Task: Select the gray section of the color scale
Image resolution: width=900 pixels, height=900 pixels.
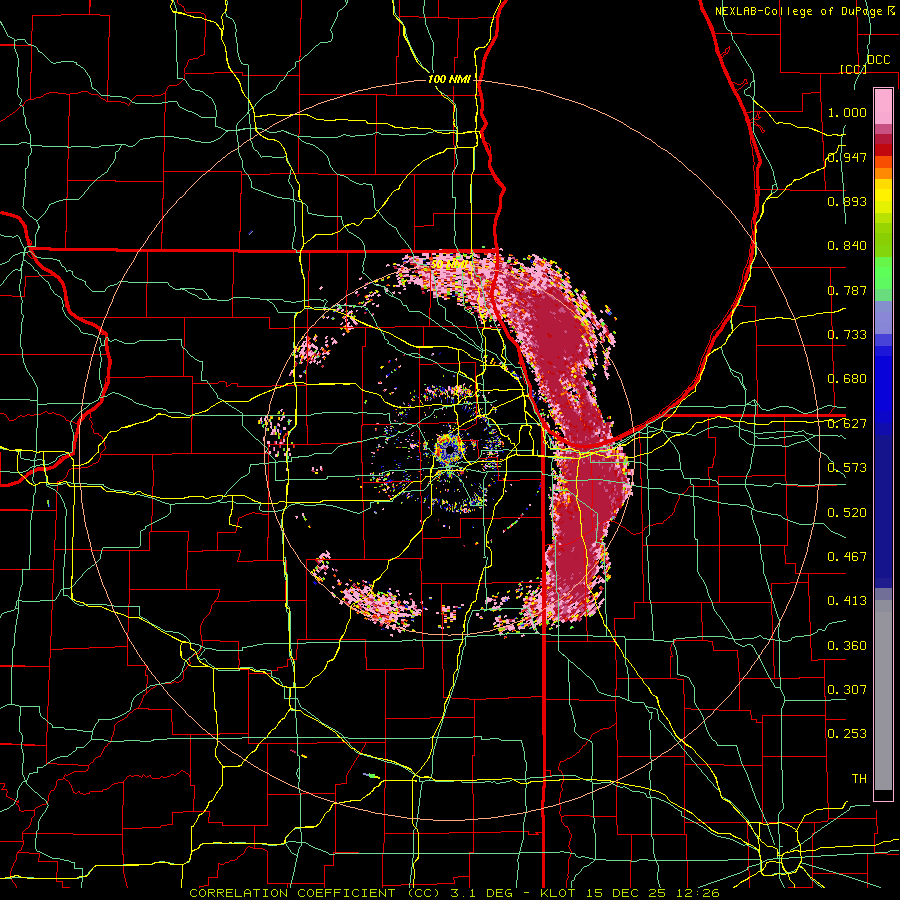Action: (x=883, y=695)
